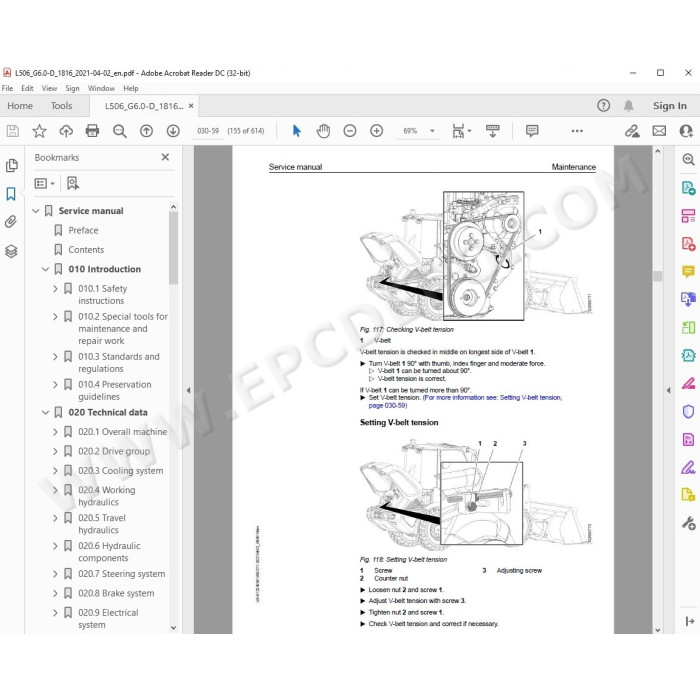Add a comment with speech bubble icon

click(532, 131)
